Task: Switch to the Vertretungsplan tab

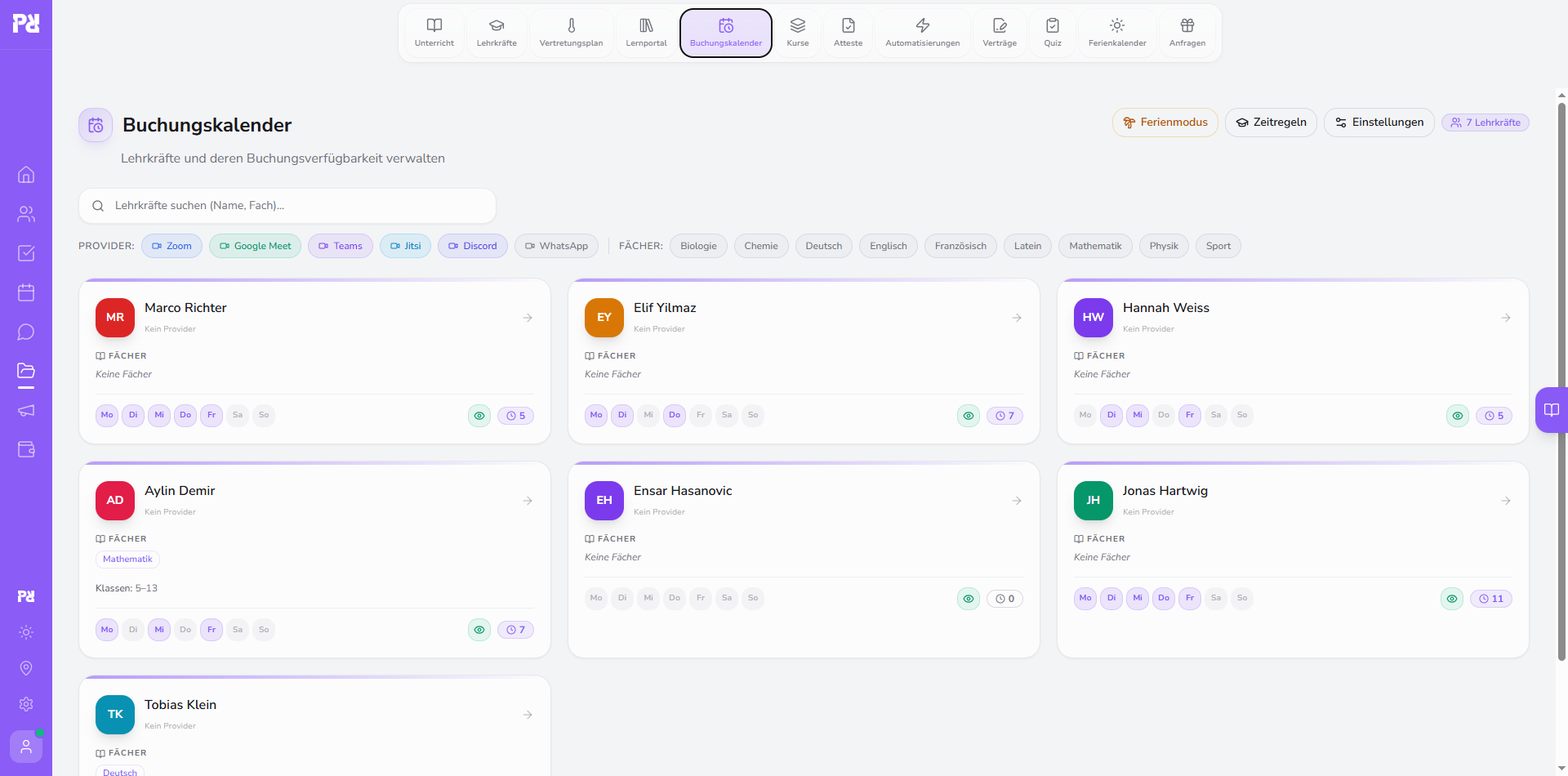Action: pos(572,33)
